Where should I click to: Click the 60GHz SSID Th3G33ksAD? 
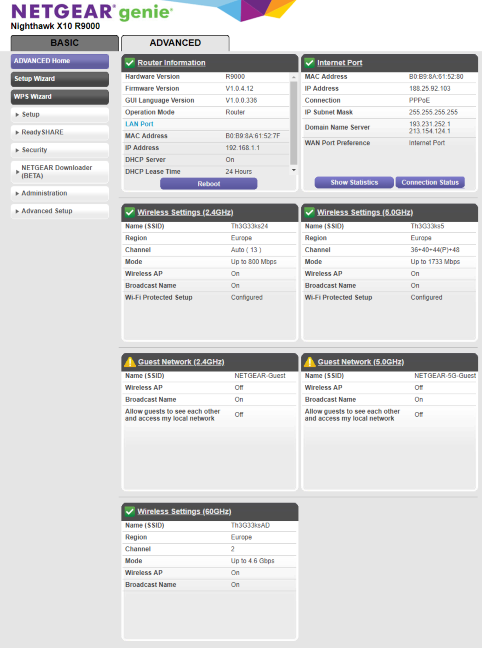pos(250,526)
